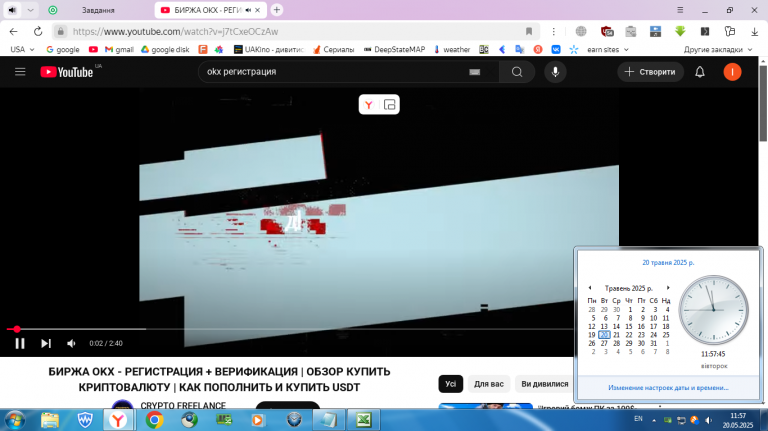Mute the video player volume
Viewport: 768px width, 431px height.
point(72,343)
